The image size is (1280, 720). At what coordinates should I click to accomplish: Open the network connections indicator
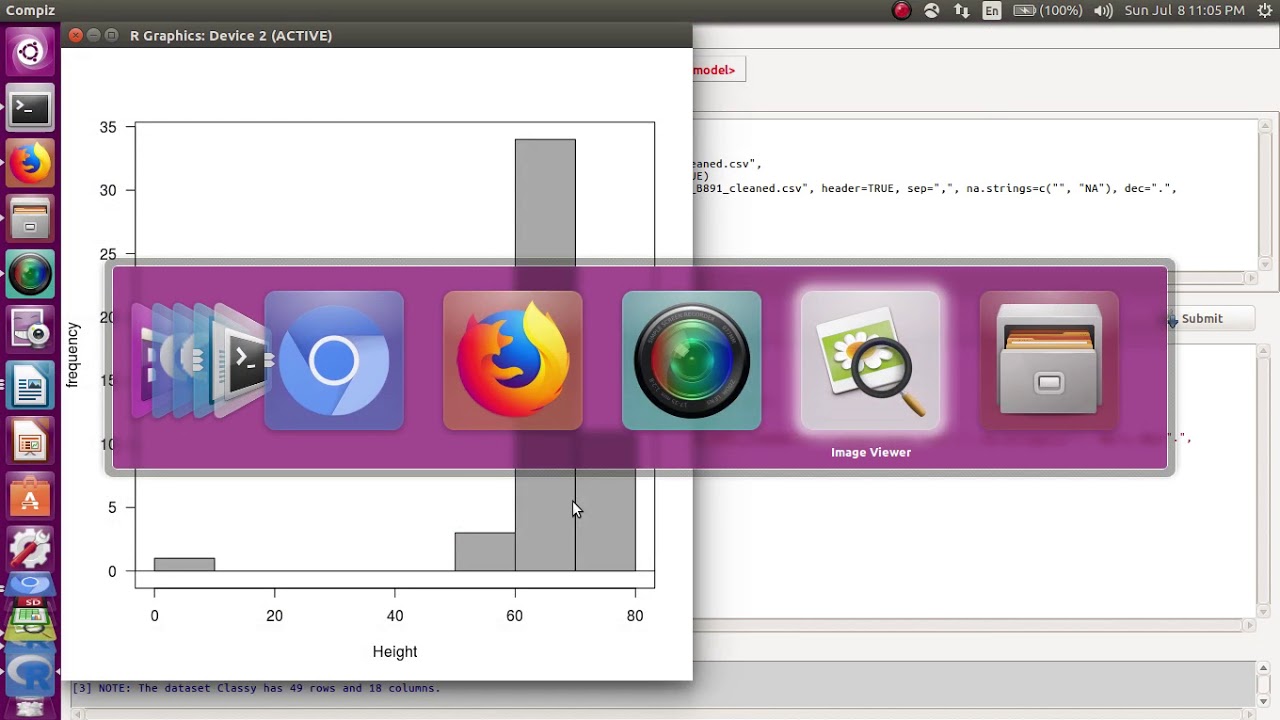pyautogui.click(x=962, y=11)
